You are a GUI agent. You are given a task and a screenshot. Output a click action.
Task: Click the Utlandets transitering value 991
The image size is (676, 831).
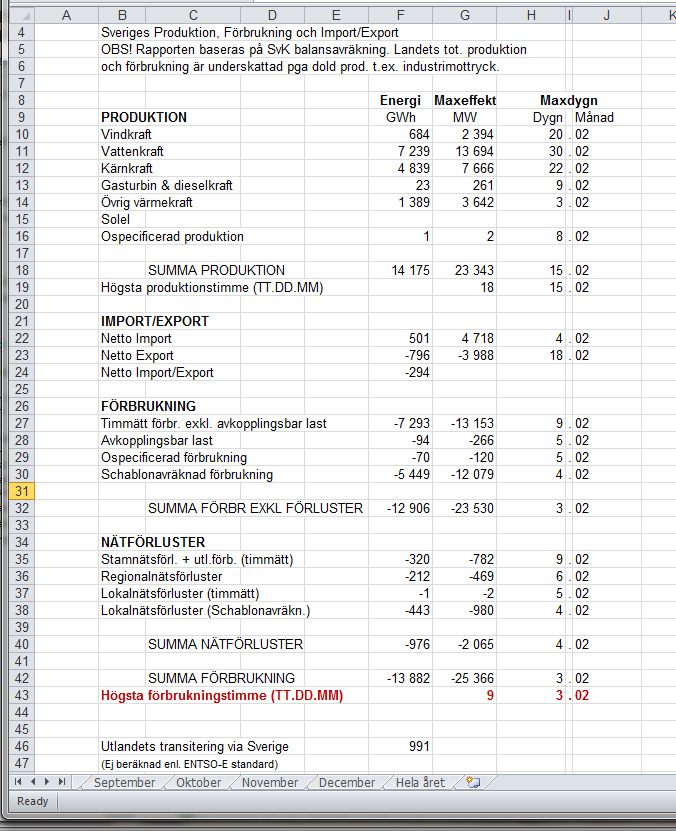pos(417,746)
